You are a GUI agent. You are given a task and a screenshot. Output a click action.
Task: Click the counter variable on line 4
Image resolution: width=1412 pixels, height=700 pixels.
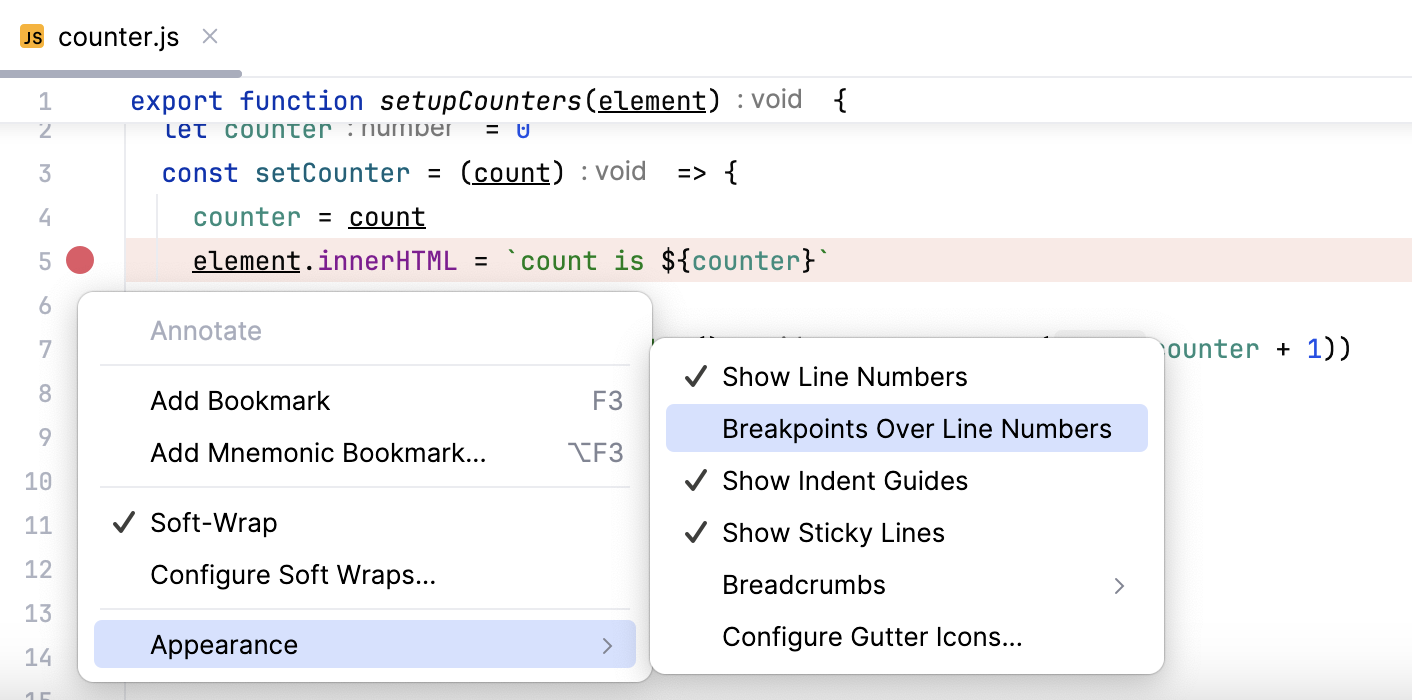point(246,216)
